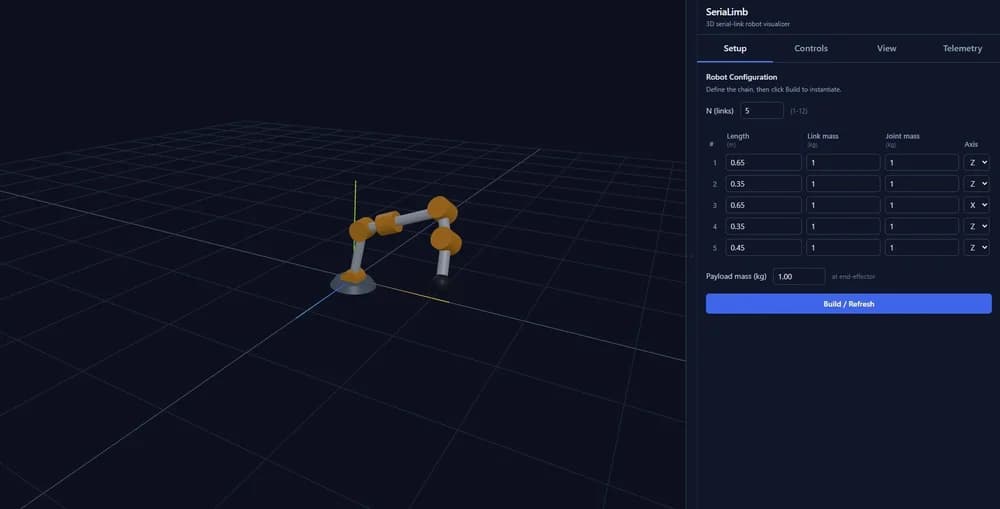Click the green vertical axis line
The height and width of the screenshot is (509, 1000).
pyautogui.click(x=355, y=201)
